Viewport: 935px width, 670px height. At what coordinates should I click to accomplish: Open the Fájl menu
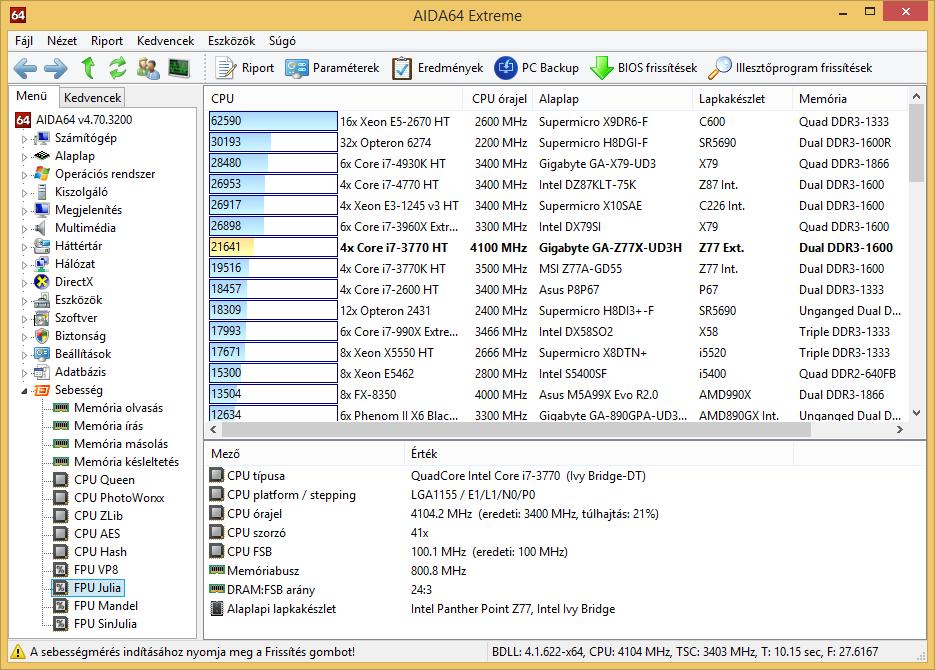[x=24, y=41]
